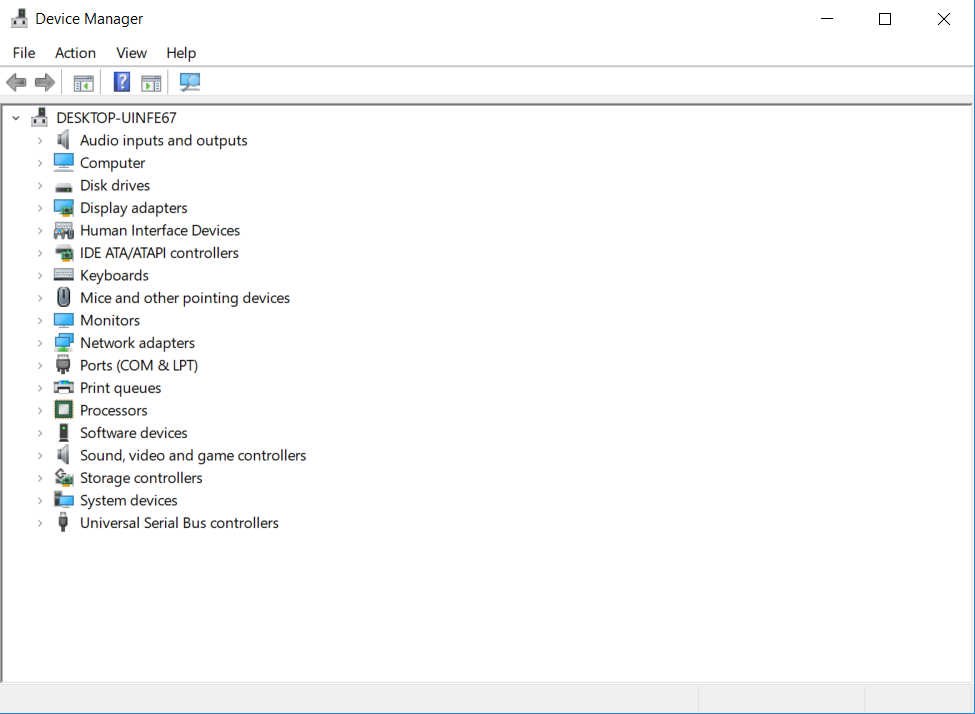Click the Processors chip icon
This screenshot has width=975, height=714.
(x=63, y=410)
